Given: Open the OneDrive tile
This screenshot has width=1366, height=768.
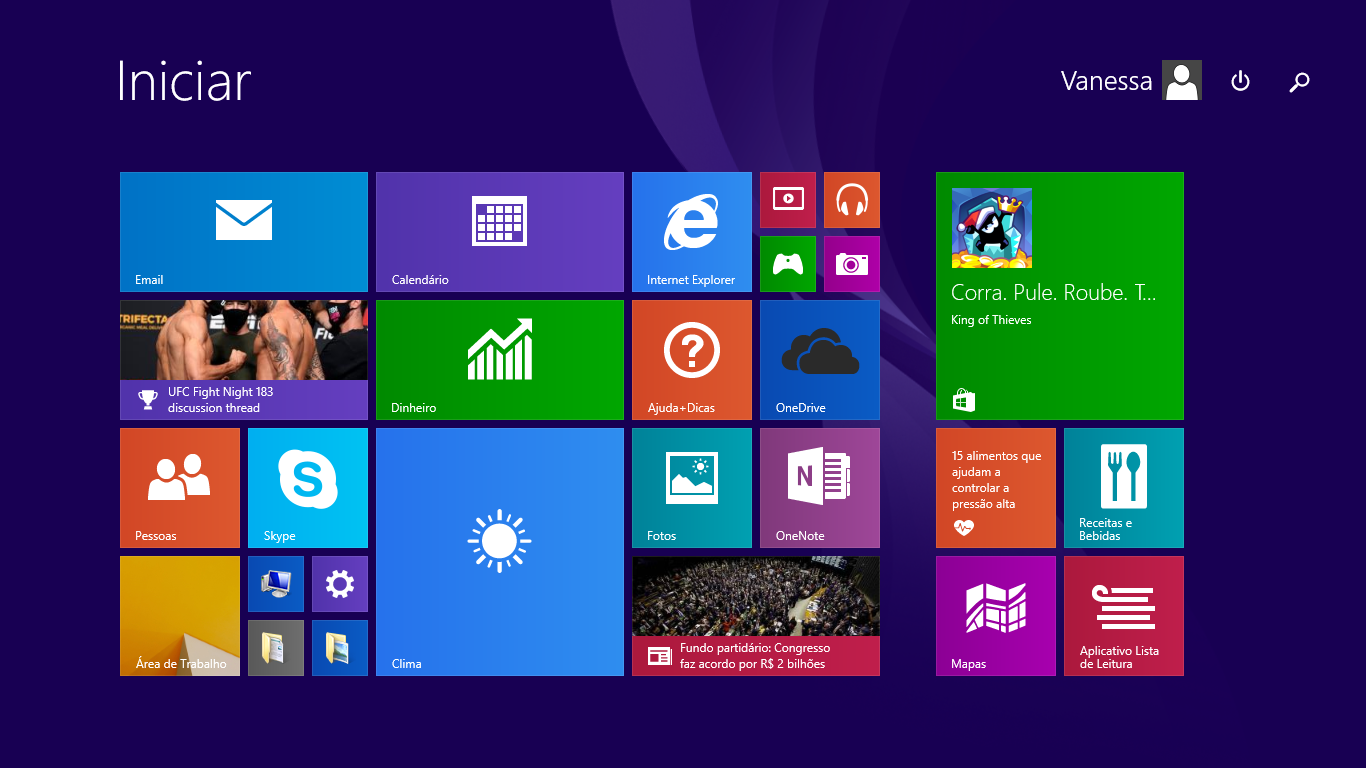Looking at the screenshot, I should (820, 360).
